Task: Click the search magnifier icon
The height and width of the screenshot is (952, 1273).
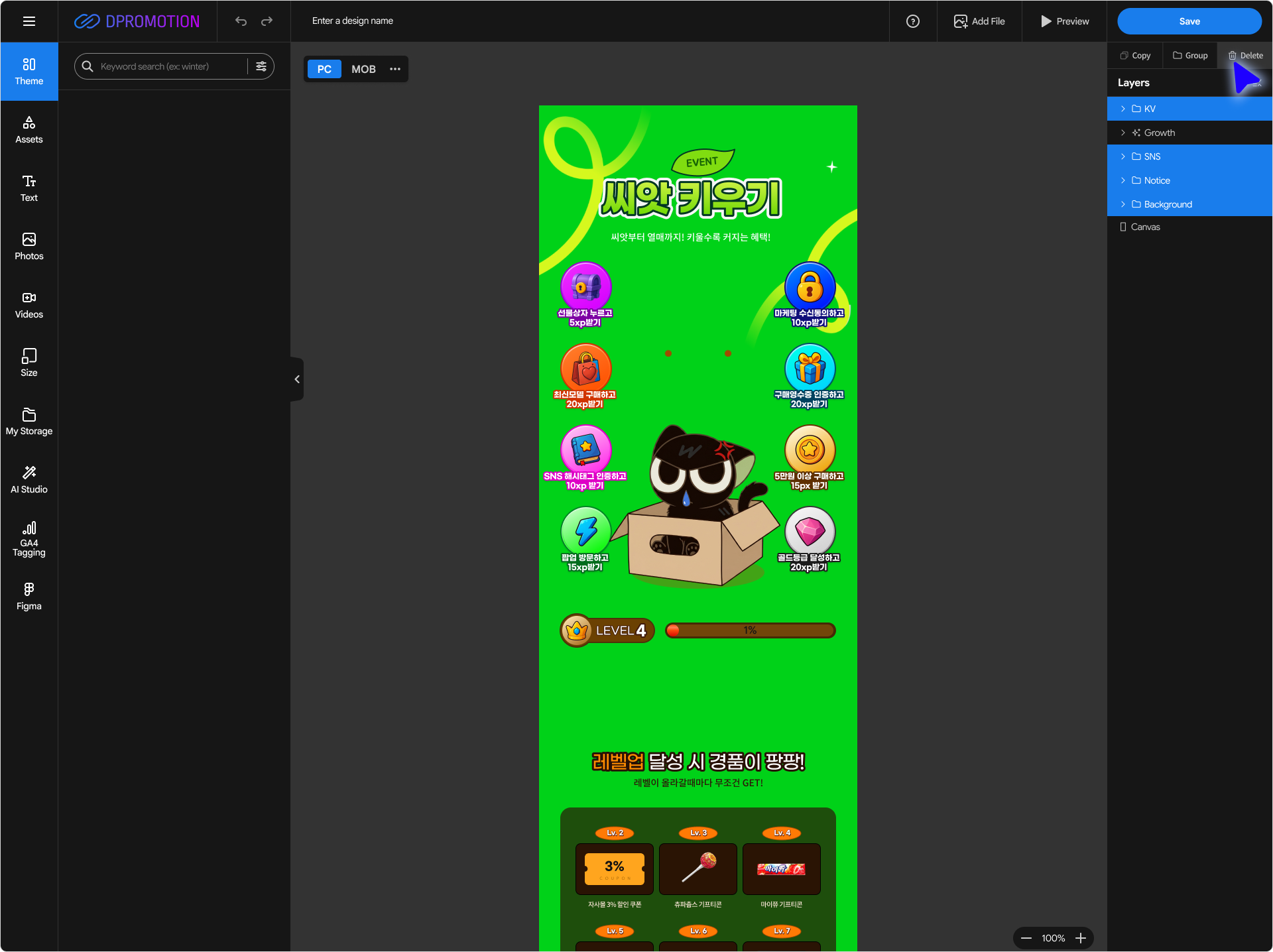Action: point(88,66)
